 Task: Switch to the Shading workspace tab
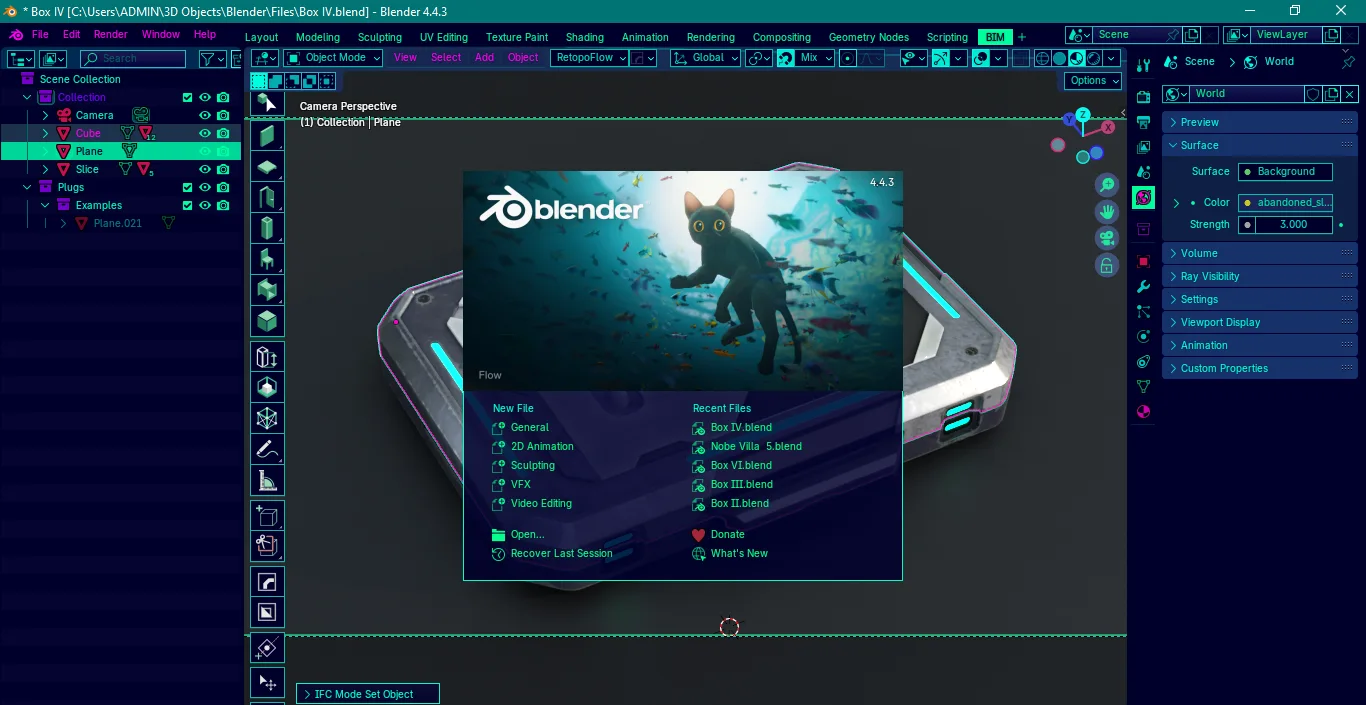coord(585,37)
